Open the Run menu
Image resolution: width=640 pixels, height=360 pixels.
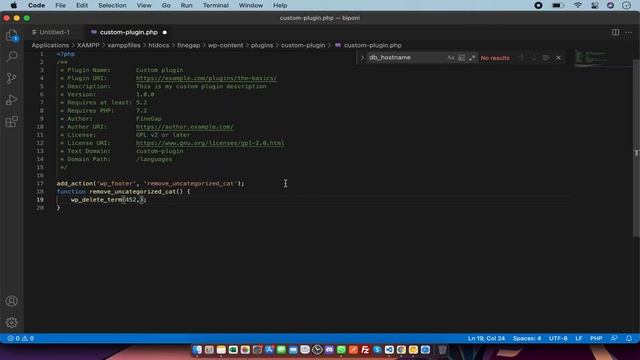point(187,5)
